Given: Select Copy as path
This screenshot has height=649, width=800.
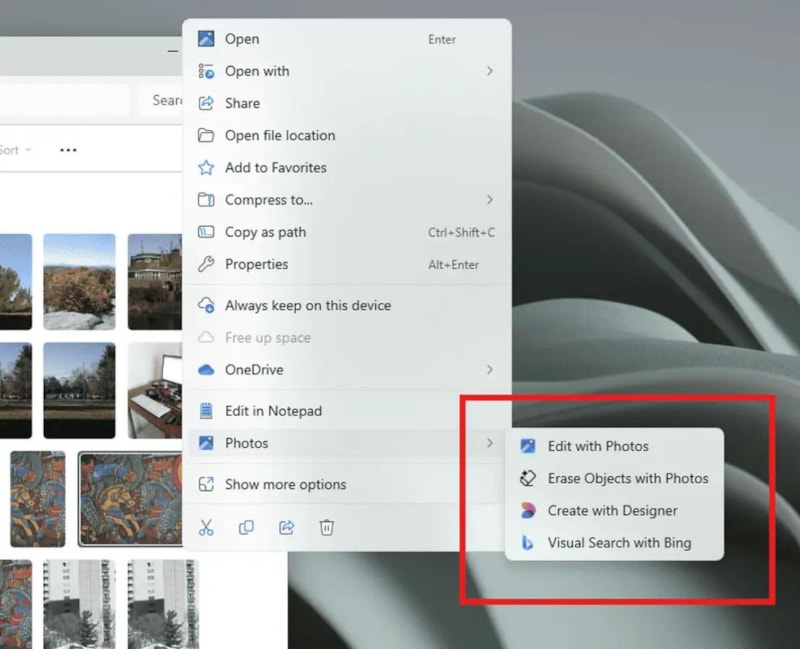Looking at the screenshot, I should coord(265,232).
